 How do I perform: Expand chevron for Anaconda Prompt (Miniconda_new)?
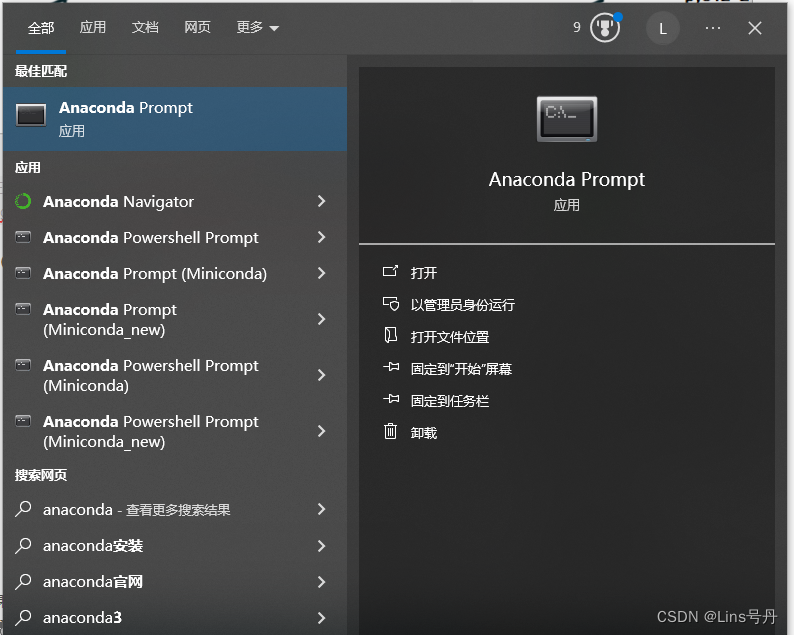pyautogui.click(x=322, y=319)
